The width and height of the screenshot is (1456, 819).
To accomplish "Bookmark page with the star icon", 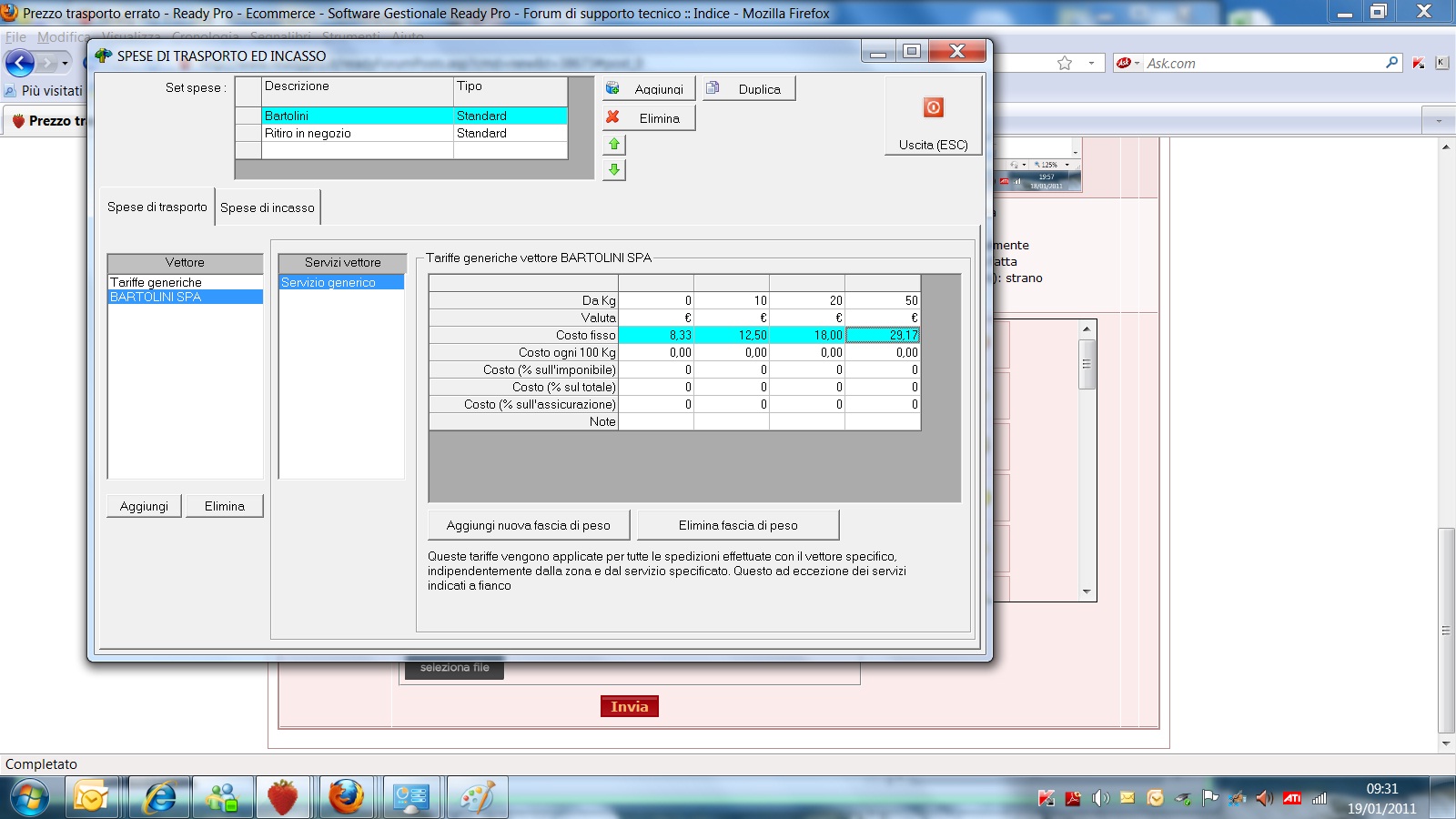I will point(1065,63).
